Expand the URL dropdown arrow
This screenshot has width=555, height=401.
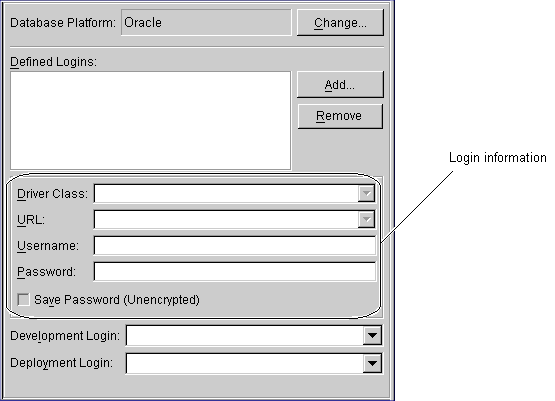click(x=366, y=219)
